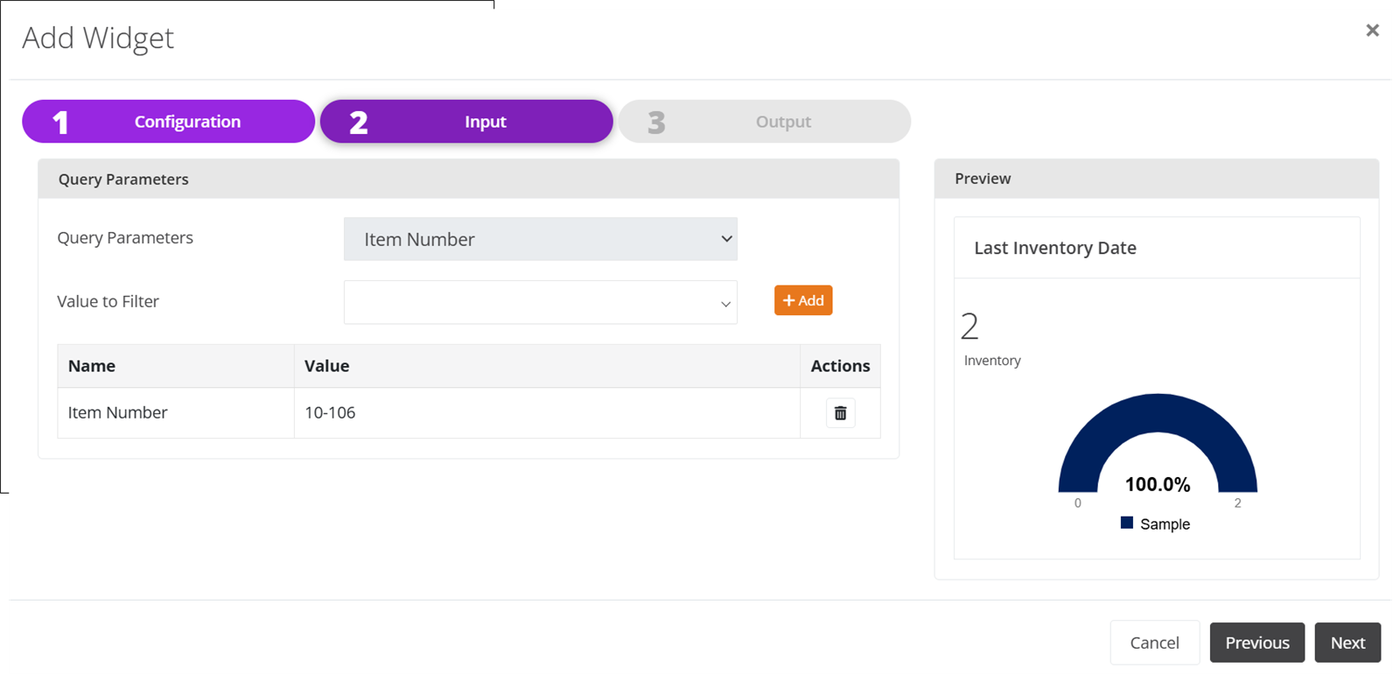The height and width of the screenshot is (682, 1400).
Task: Click the Item Number cell in the table
Action: click(x=176, y=413)
